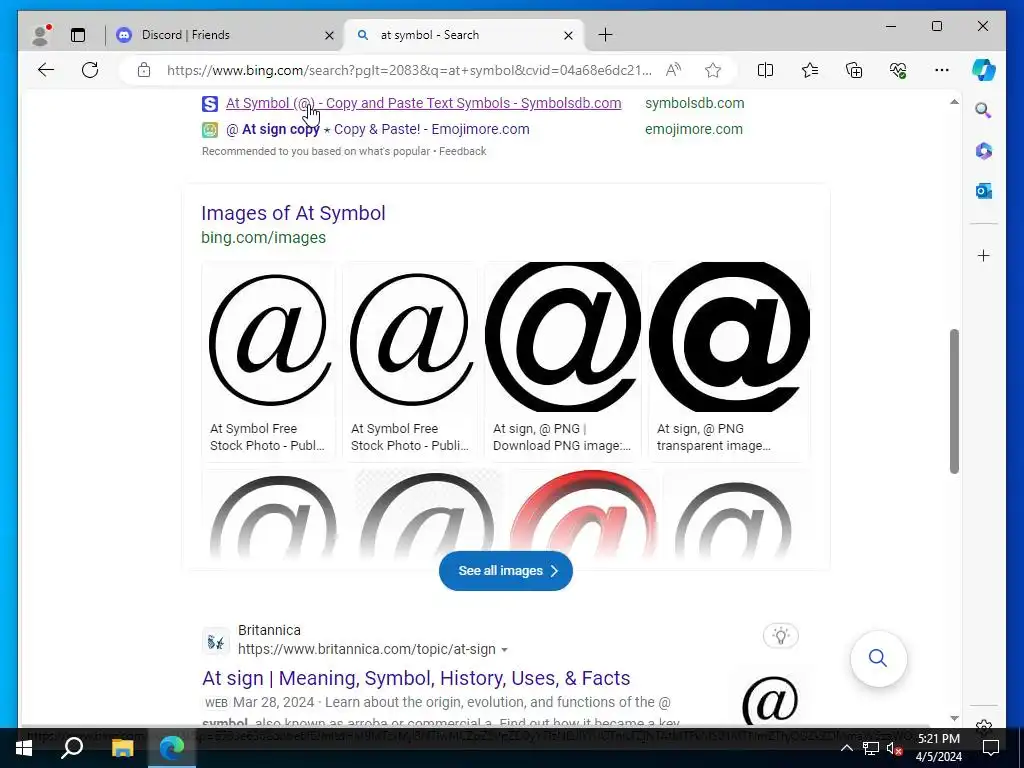Open second At Symbol Free Stock Photo thumbnail
This screenshot has width=1024, height=768.
410,338
